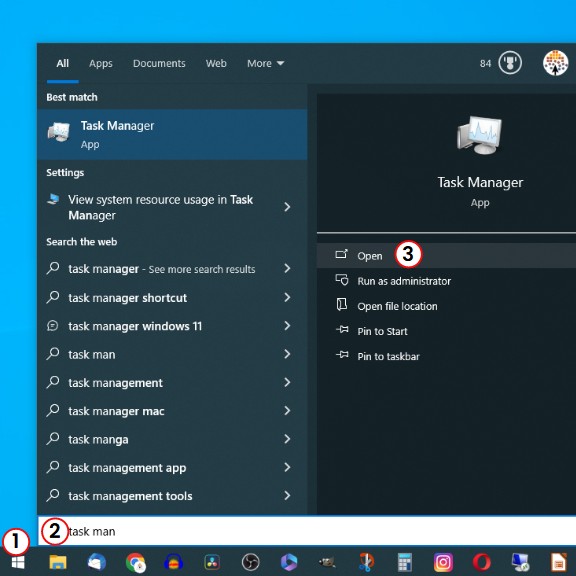Launch Chrome from the taskbar
This screenshot has height=576, width=576.
tap(135, 562)
